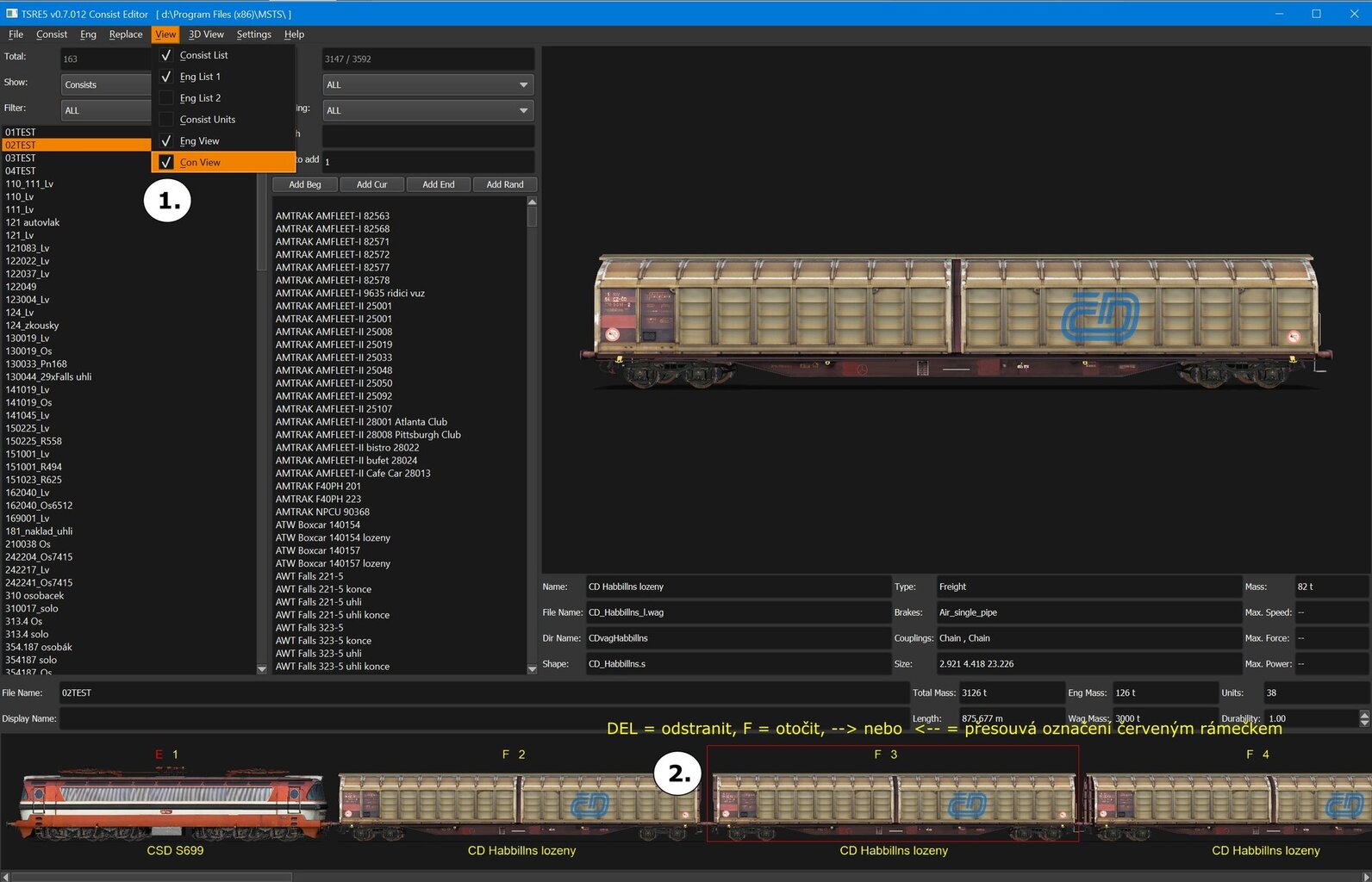Expand the first ALL dropdown in engine panel

point(428,84)
